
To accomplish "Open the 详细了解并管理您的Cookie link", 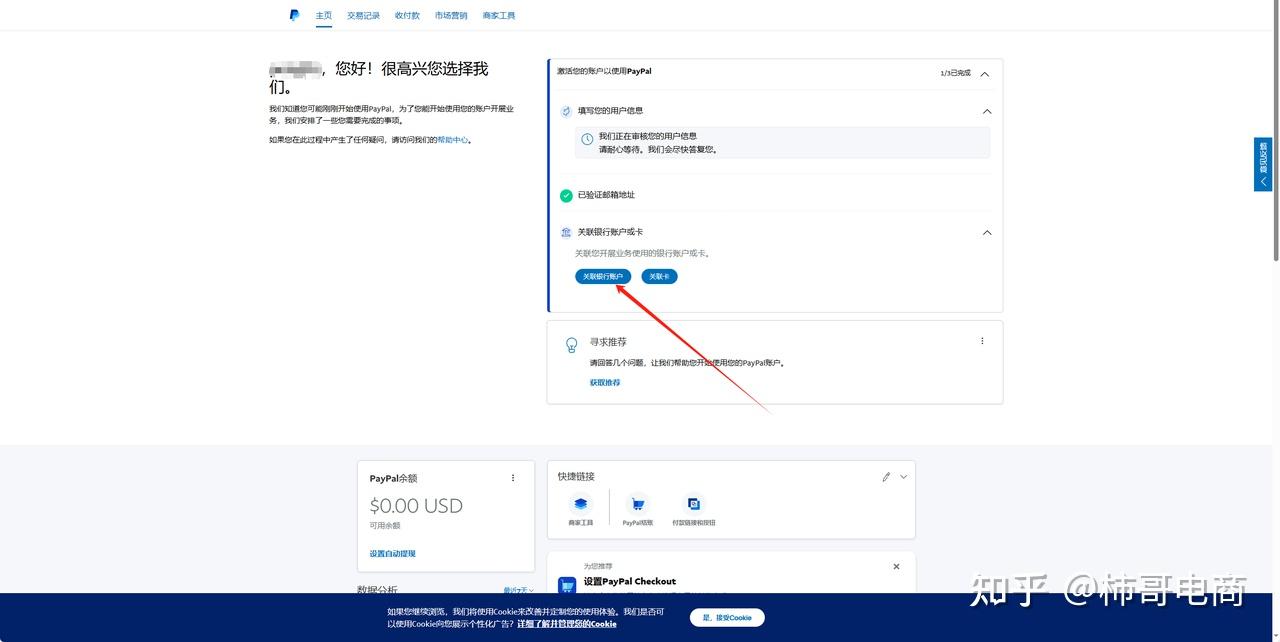I will (x=567, y=624).
